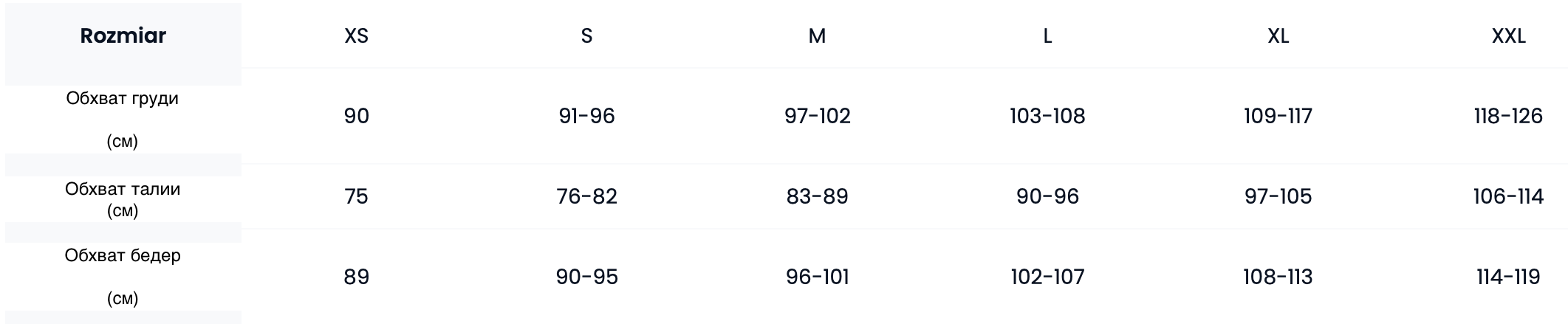Image resolution: width=1568 pixels, height=335 pixels.
Task: Click chest value 118-126 for size XXL
Action: coord(1508,116)
